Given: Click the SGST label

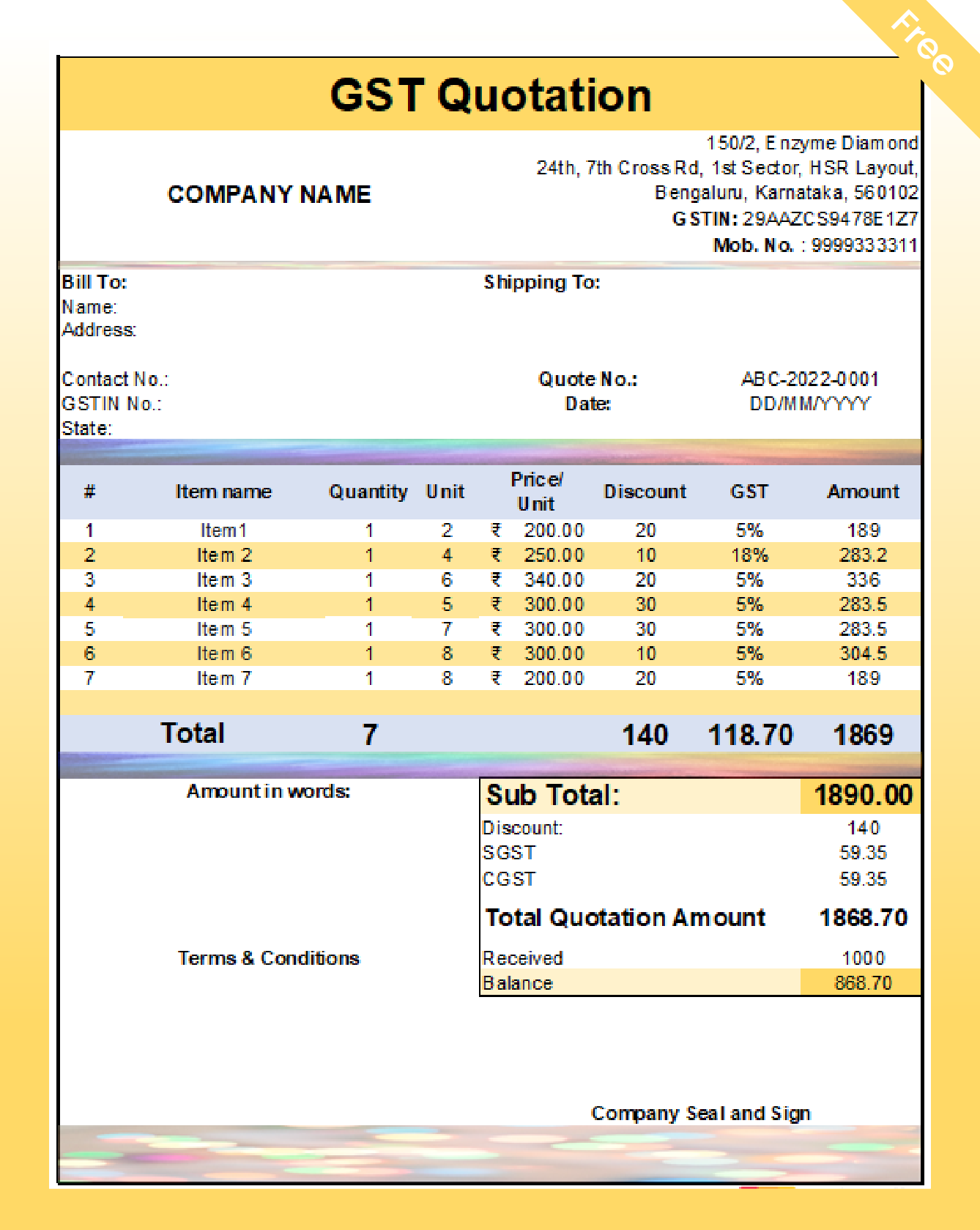Looking at the screenshot, I should (509, 853).
